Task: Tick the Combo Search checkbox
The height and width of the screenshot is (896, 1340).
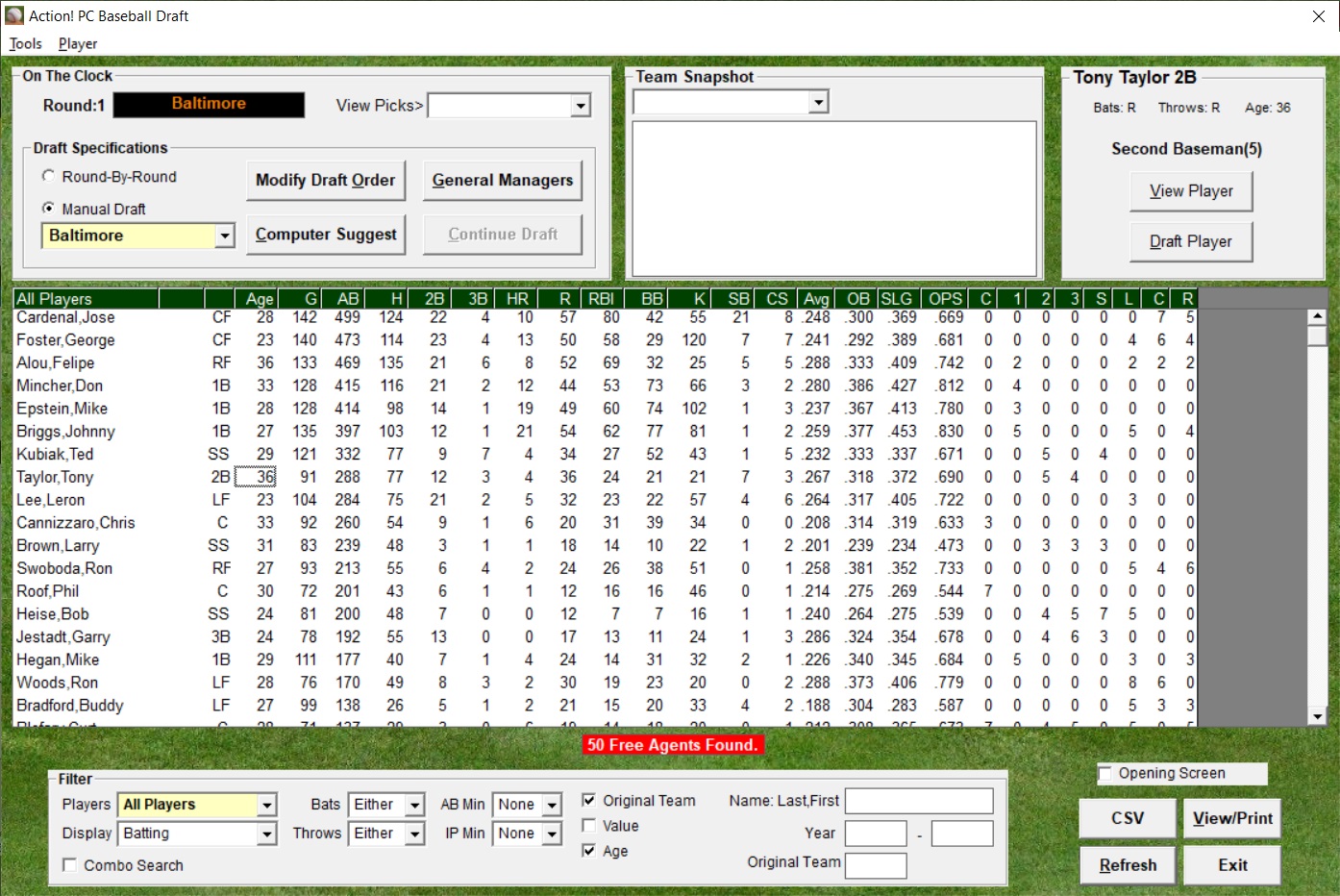Action: [x=70, y=865]
